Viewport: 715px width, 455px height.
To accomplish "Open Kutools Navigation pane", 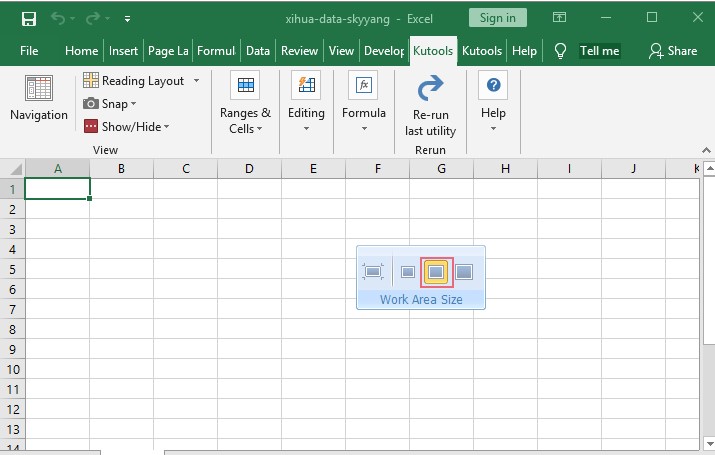I will (x=39, y=98).
